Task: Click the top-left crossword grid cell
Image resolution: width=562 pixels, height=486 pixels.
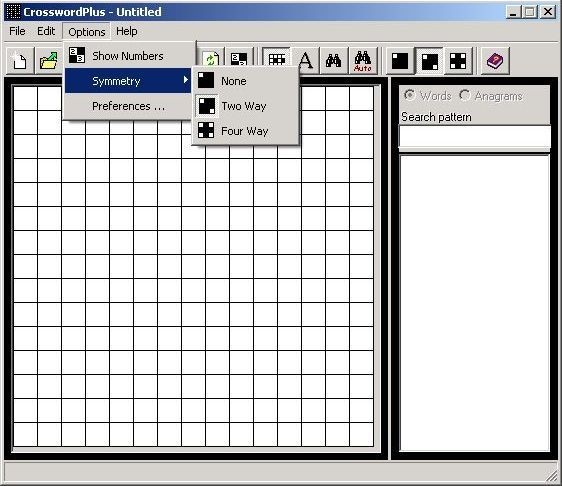Action: (x=25, y=99)
